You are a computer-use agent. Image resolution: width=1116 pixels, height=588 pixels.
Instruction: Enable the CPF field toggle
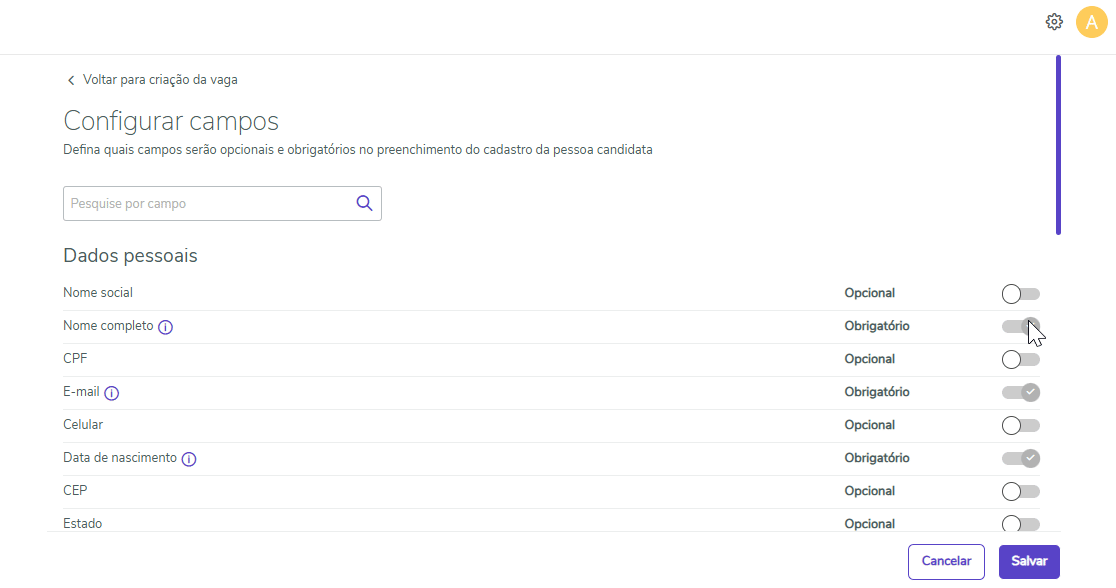coord(1020,359)
